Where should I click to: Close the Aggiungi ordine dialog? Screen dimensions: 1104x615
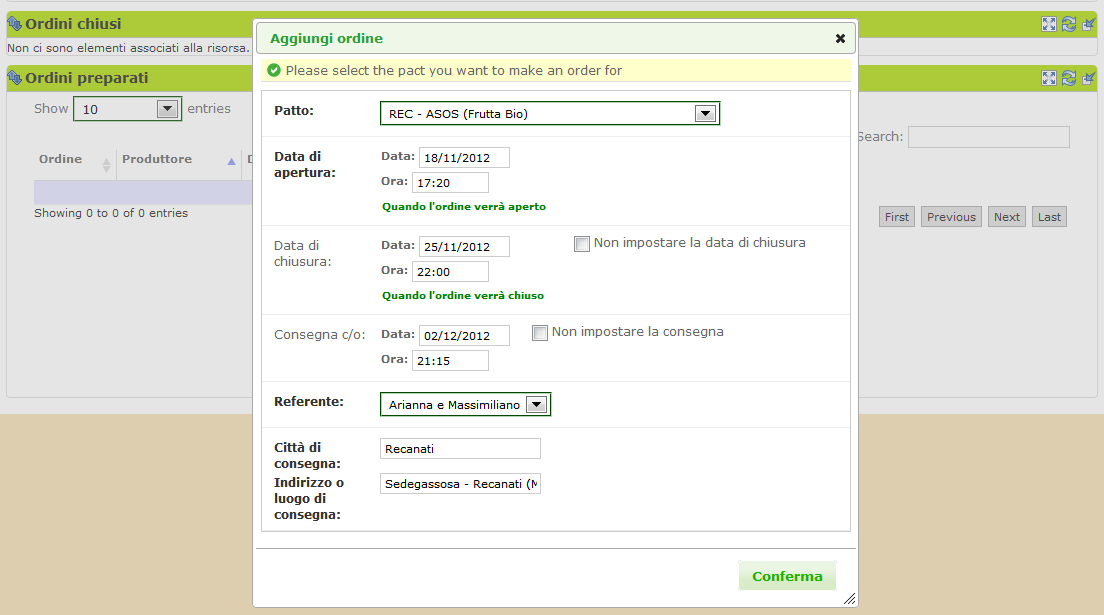(x=840, y=39)
